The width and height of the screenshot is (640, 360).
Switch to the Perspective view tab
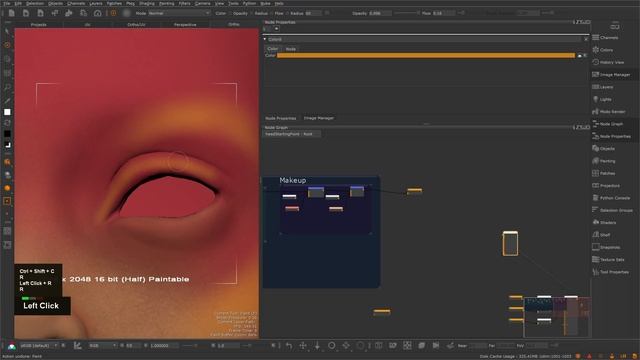pyautogui.click(x=185, y=24)
